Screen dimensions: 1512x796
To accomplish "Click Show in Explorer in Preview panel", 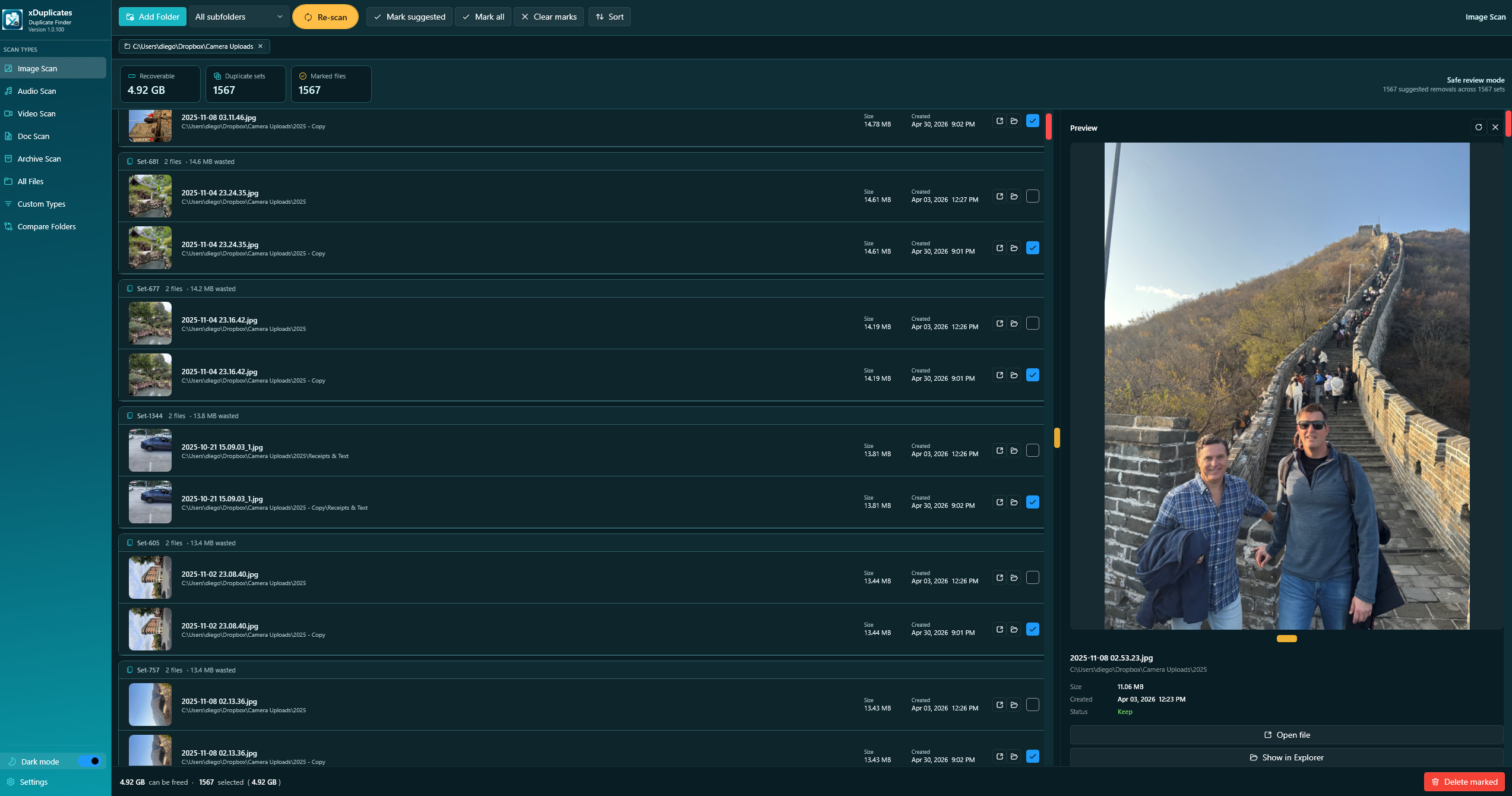I will point(1286,757).
